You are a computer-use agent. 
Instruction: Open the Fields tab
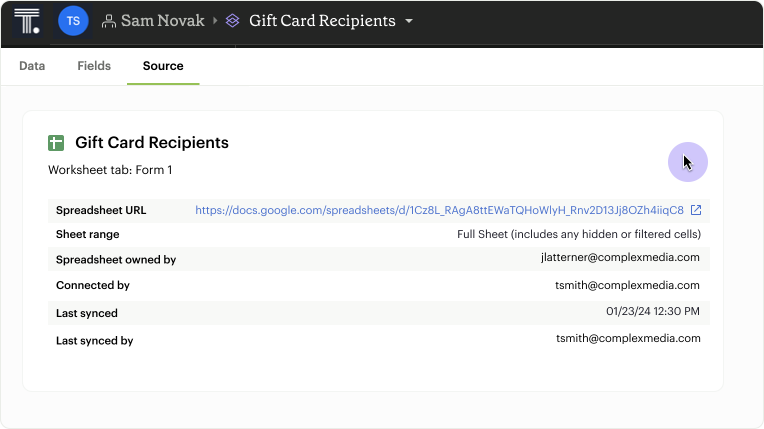point(94,66)
